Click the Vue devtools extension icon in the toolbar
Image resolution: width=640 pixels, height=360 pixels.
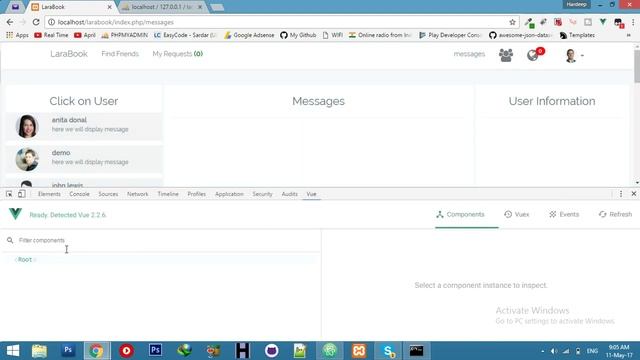pos(603,22)
